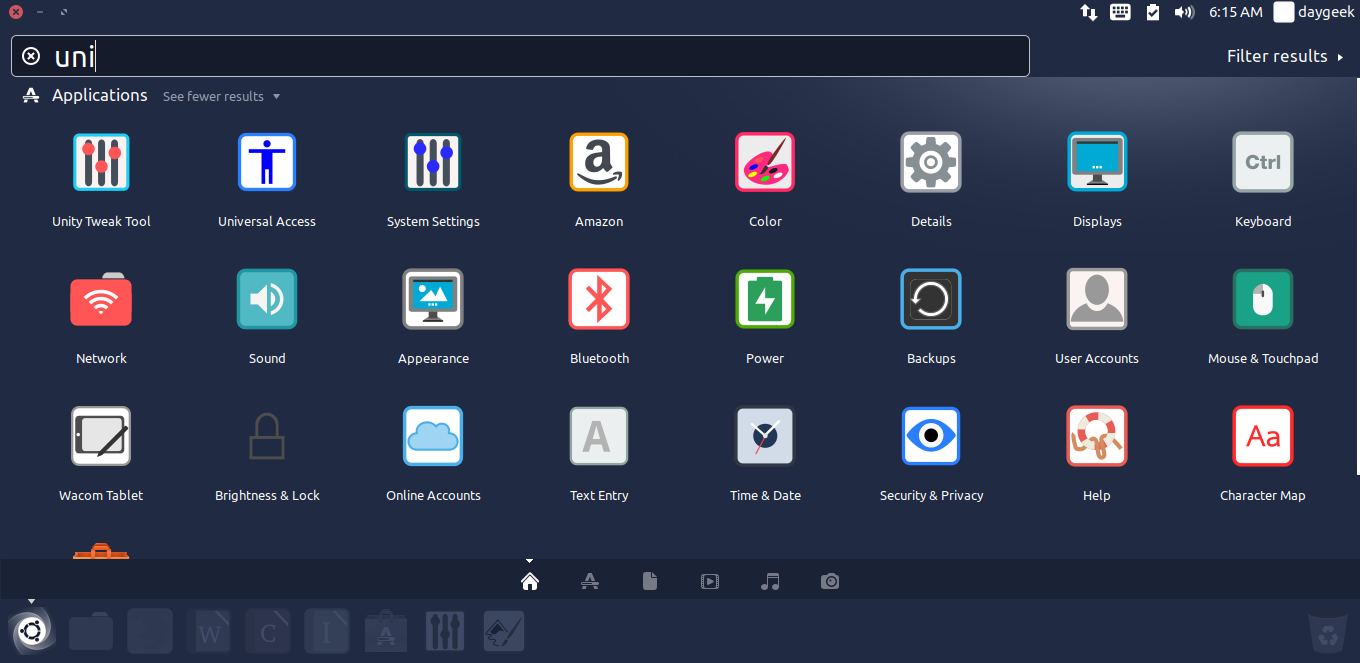
Task: Launch the Help app
Action: click(x=1097, y=436)
